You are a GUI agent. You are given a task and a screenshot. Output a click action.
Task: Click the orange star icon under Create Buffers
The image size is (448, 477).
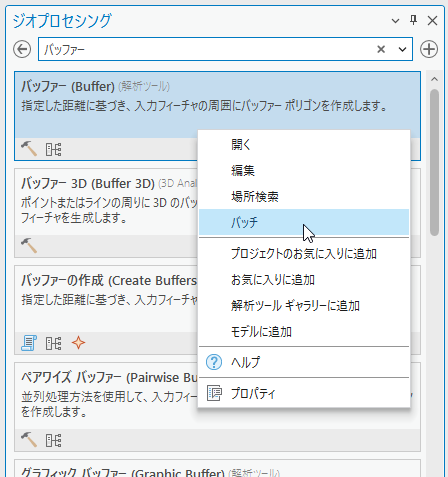click(78, 343)
